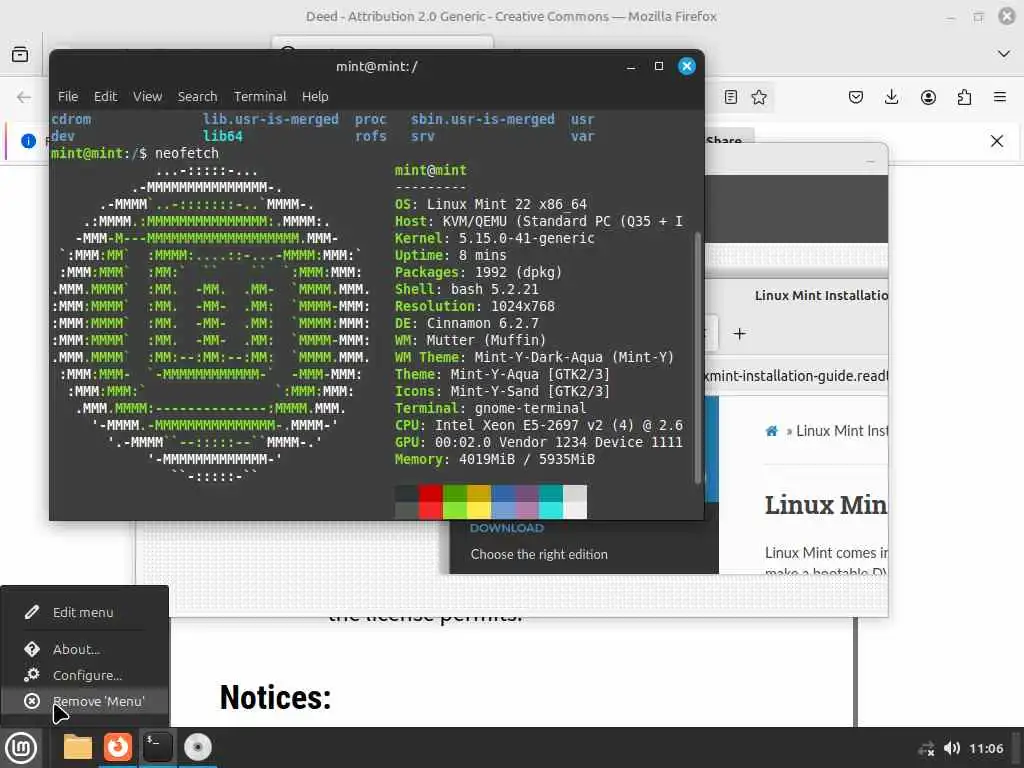Click the OS: Linux Mint 22 line
Image resolution: width=1024 pixels, height=768 pixels.
point(490,204)
